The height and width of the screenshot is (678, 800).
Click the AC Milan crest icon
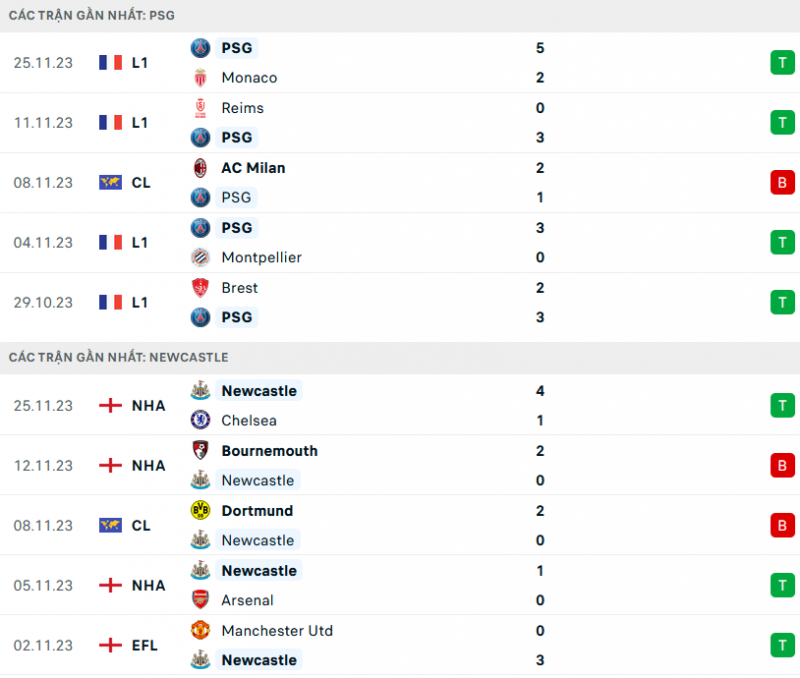point(200,168)
